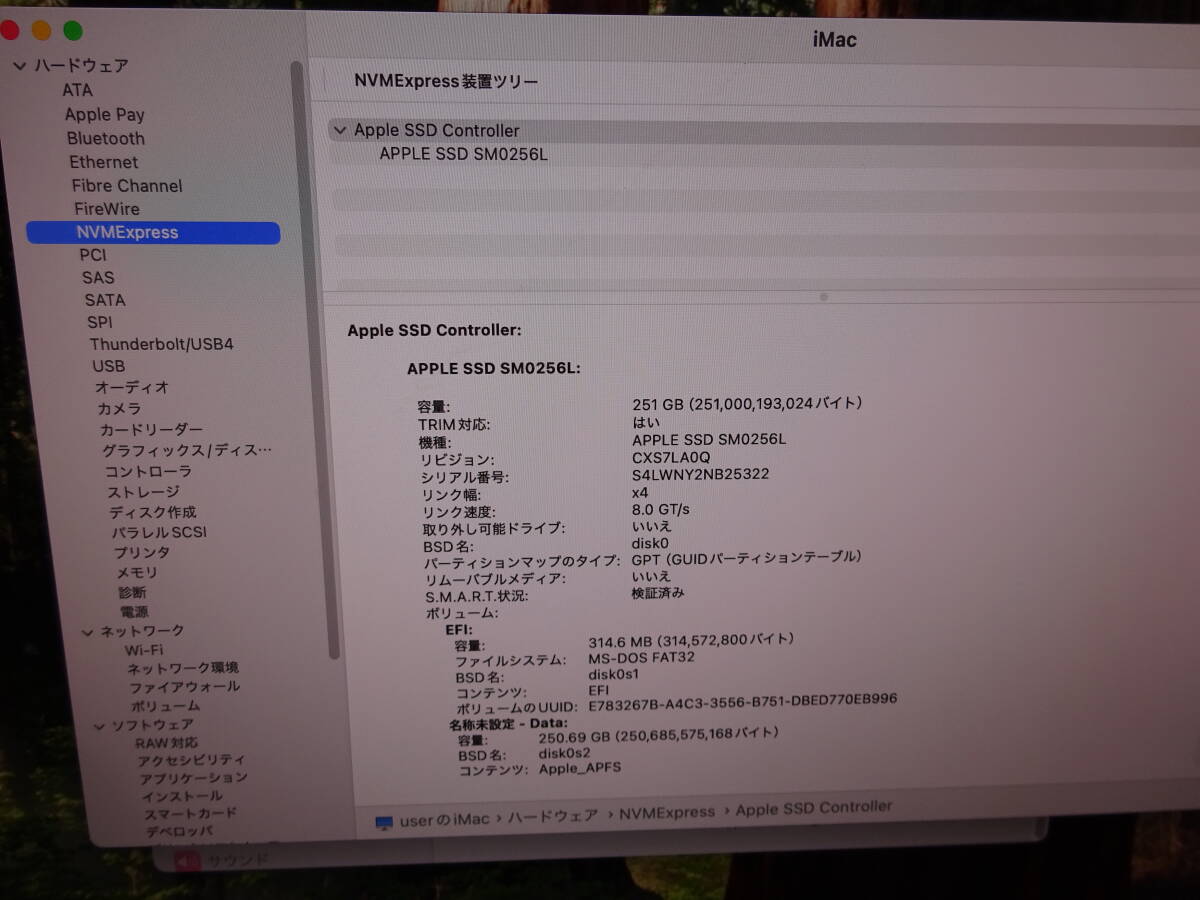Viewport: 1200px width, 900px height.
Task: Select Apple Pay in the sidebar
Action: pos(104,115)
